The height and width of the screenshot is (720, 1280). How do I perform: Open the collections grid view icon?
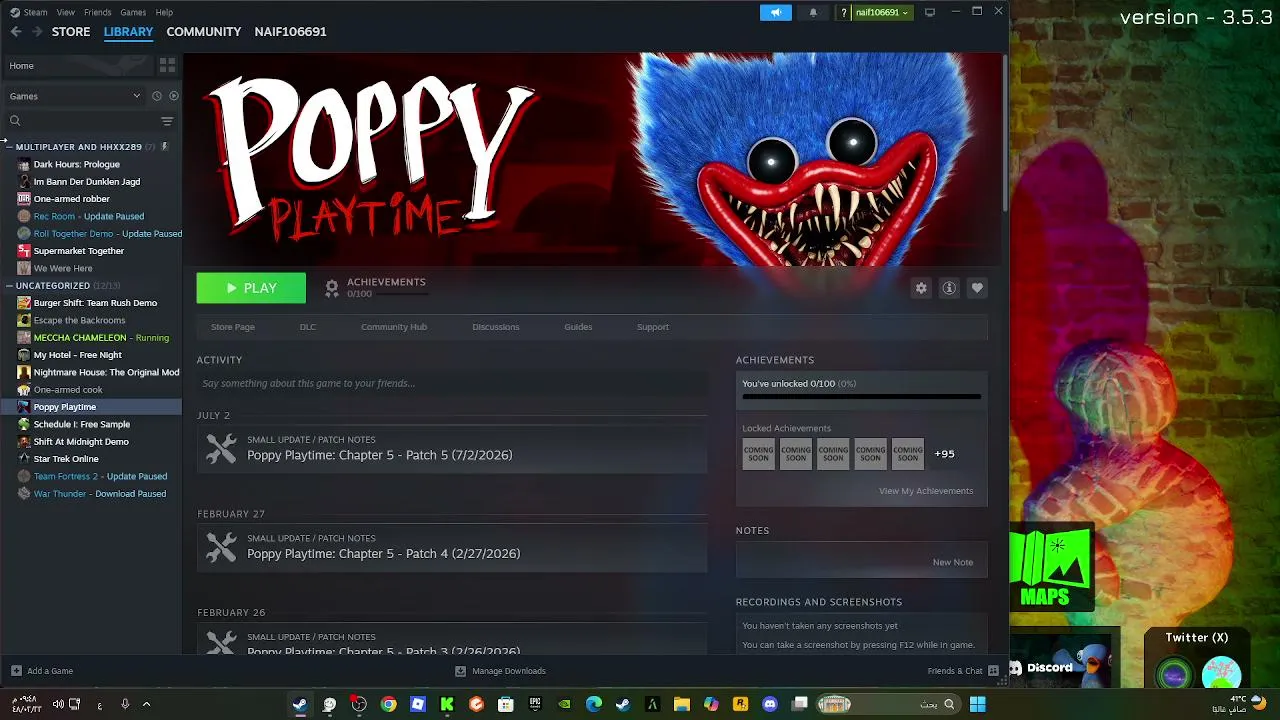(167, 65)
